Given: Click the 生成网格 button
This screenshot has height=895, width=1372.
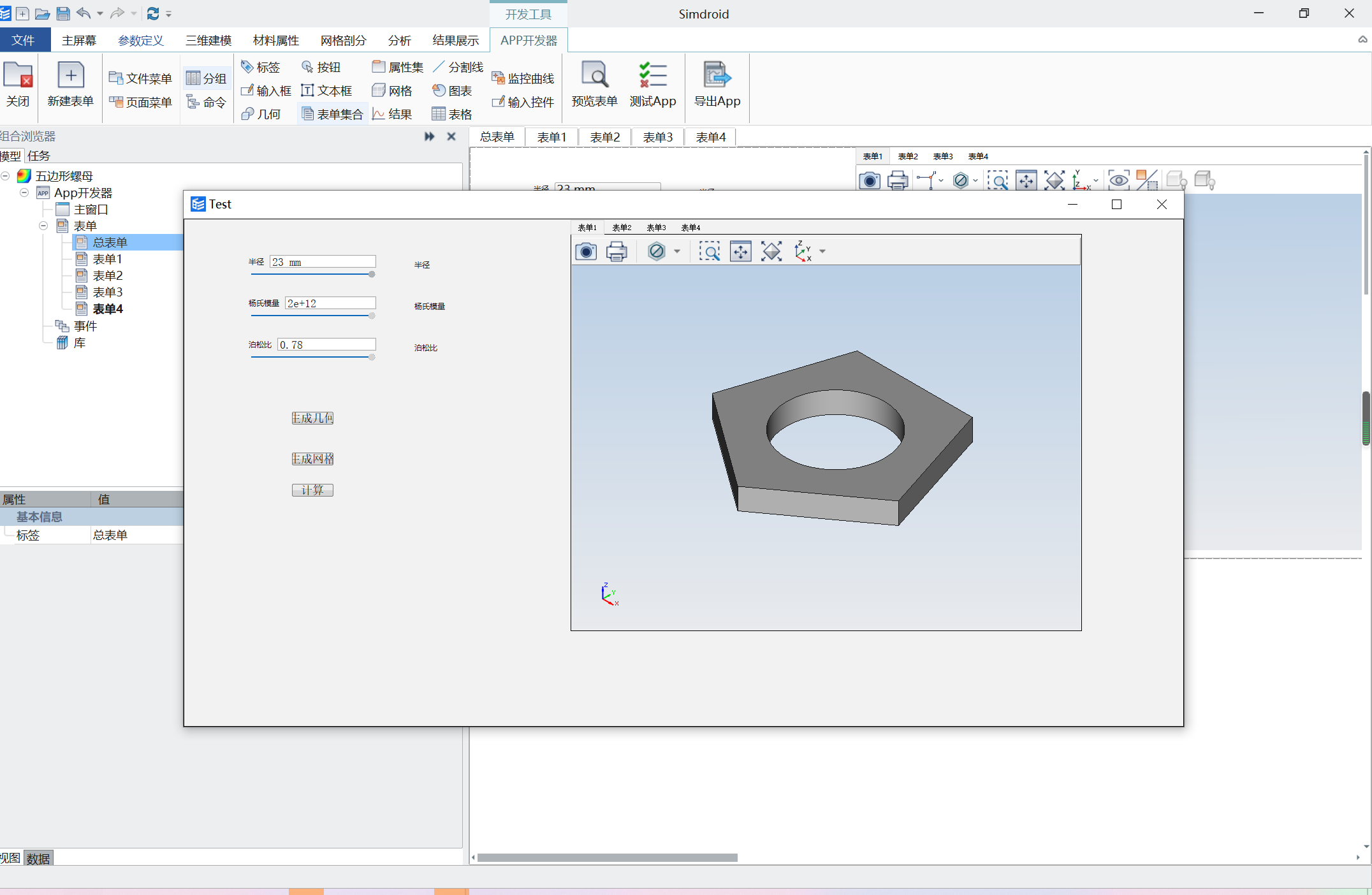Looking at the screenshot, I should pos(312,459).
